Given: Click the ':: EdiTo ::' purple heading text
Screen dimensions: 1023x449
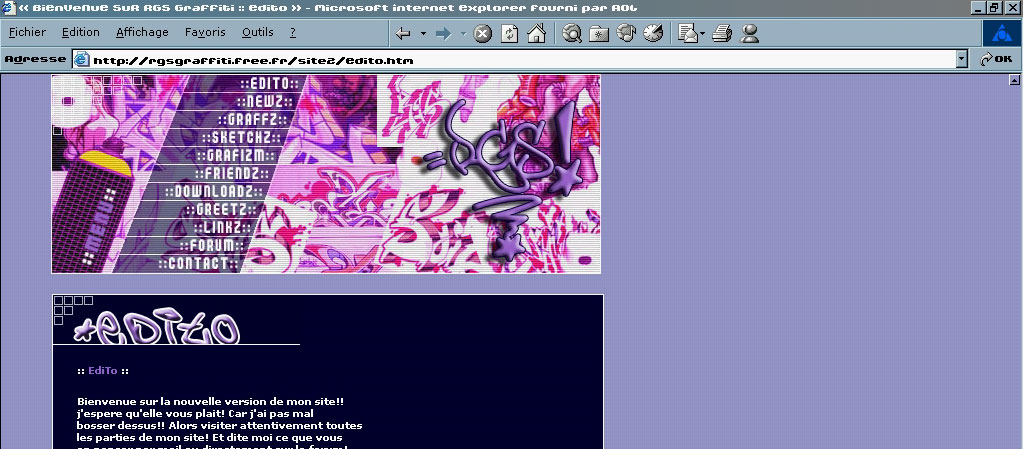Looking at the screenshot, I should pos(102,371).
